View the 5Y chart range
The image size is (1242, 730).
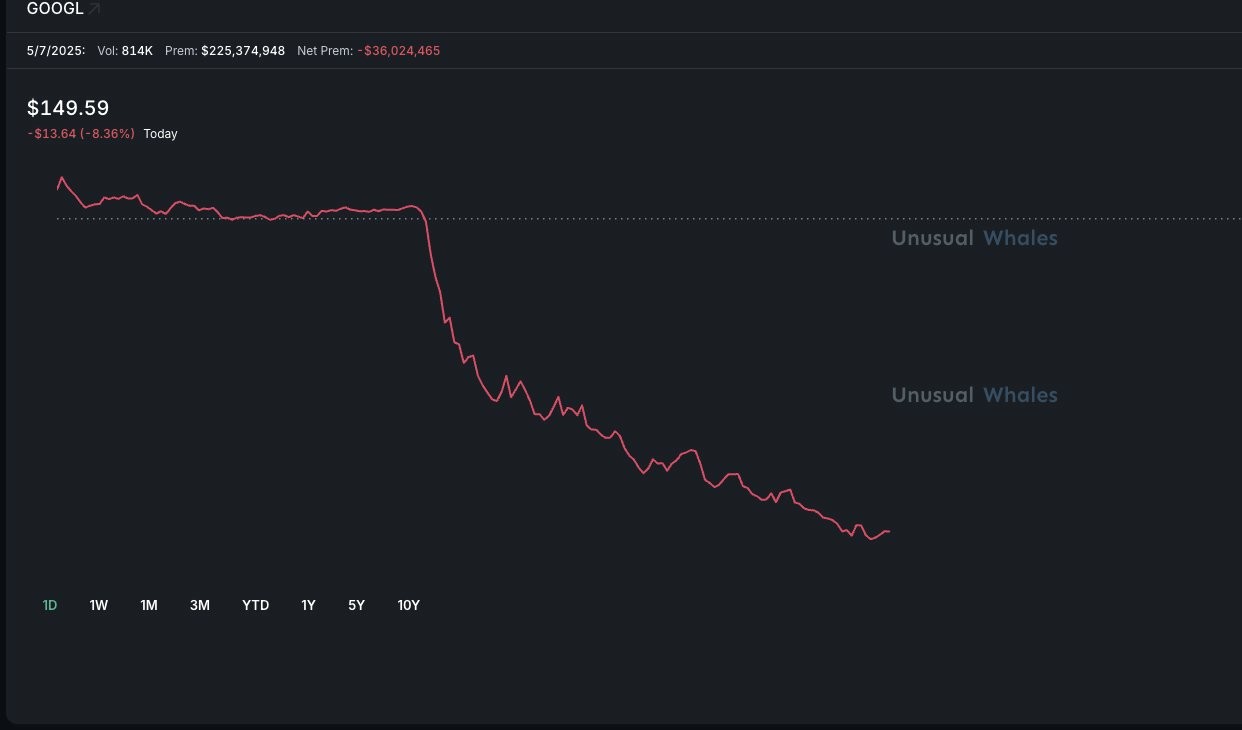click(357, 605)
